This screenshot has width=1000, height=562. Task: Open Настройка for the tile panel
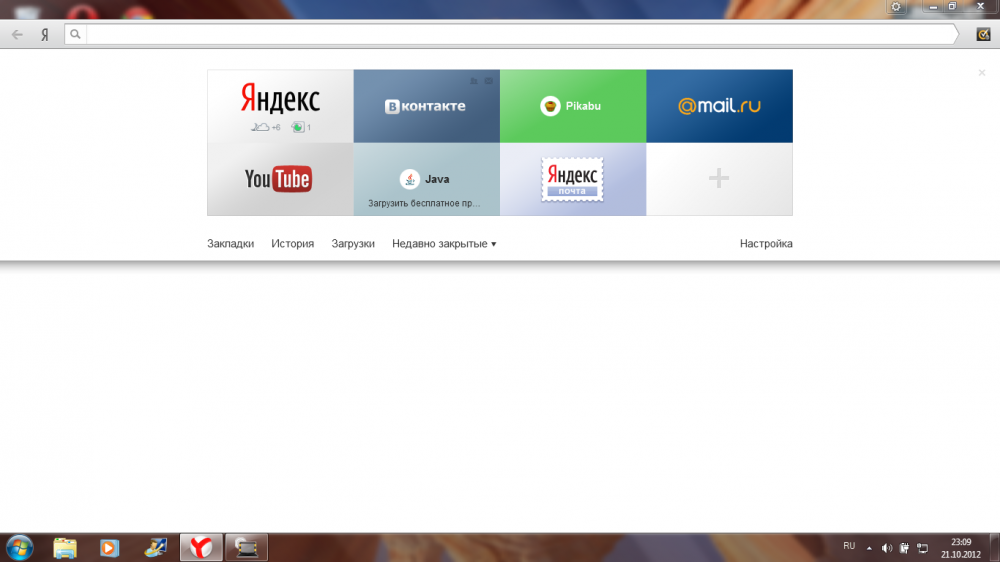pyautogui.click(x=766, y=244)
